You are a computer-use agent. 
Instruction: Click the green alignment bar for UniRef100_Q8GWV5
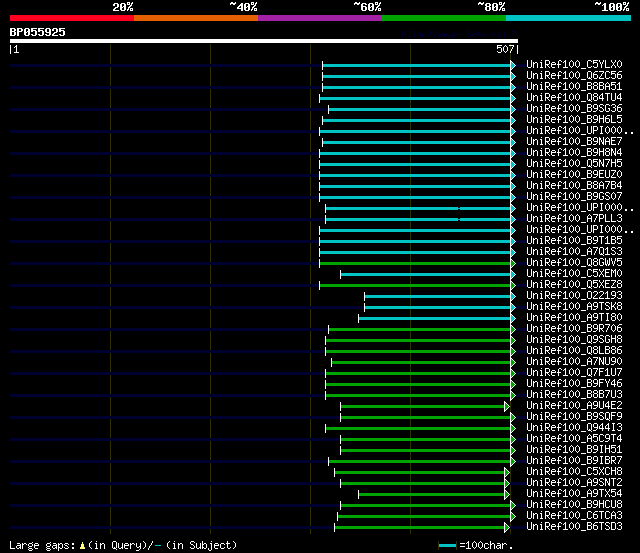(x=415, y=264)
